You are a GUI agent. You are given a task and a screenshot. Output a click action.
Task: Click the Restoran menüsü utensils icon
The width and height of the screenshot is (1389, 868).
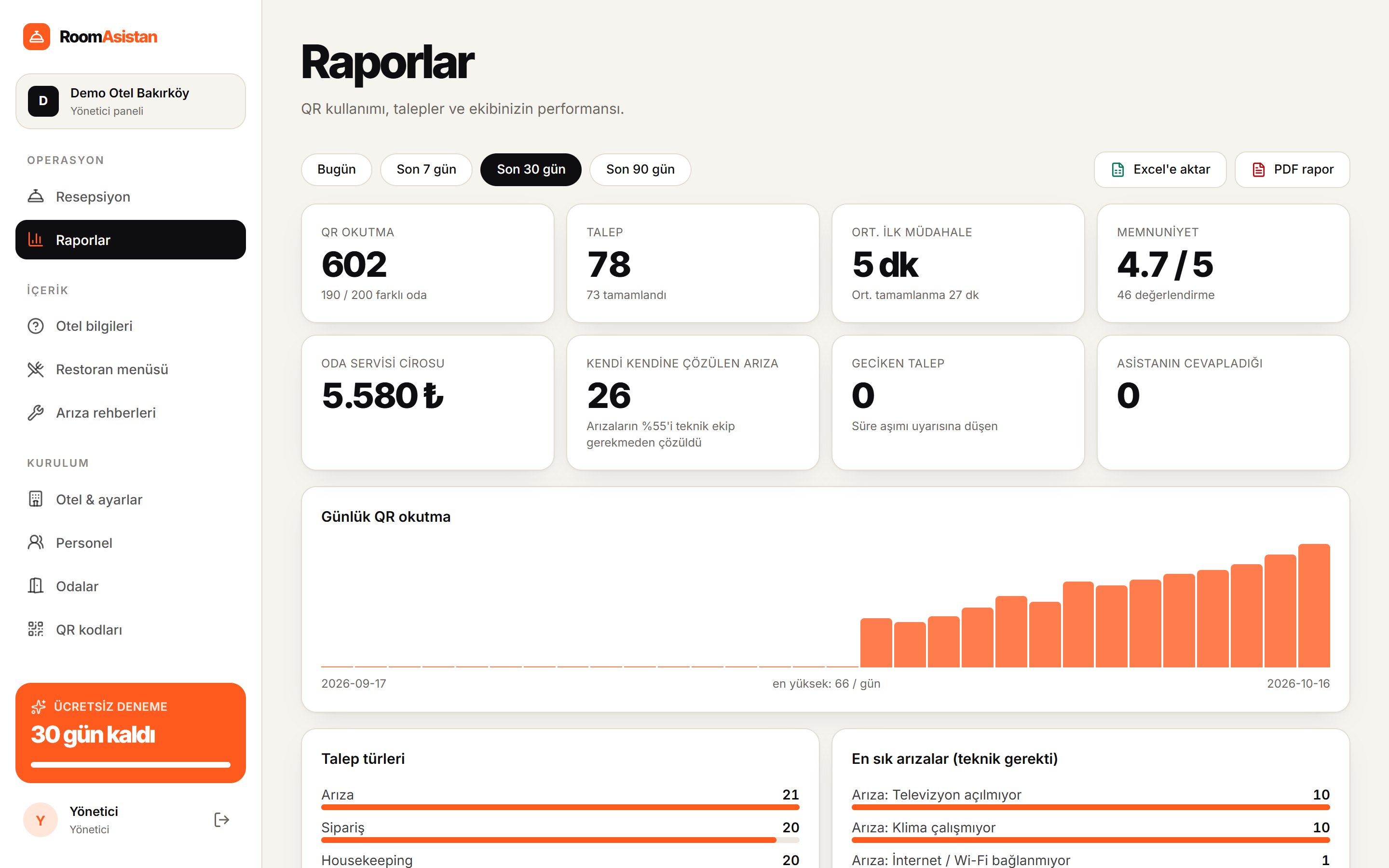point(36,369)
